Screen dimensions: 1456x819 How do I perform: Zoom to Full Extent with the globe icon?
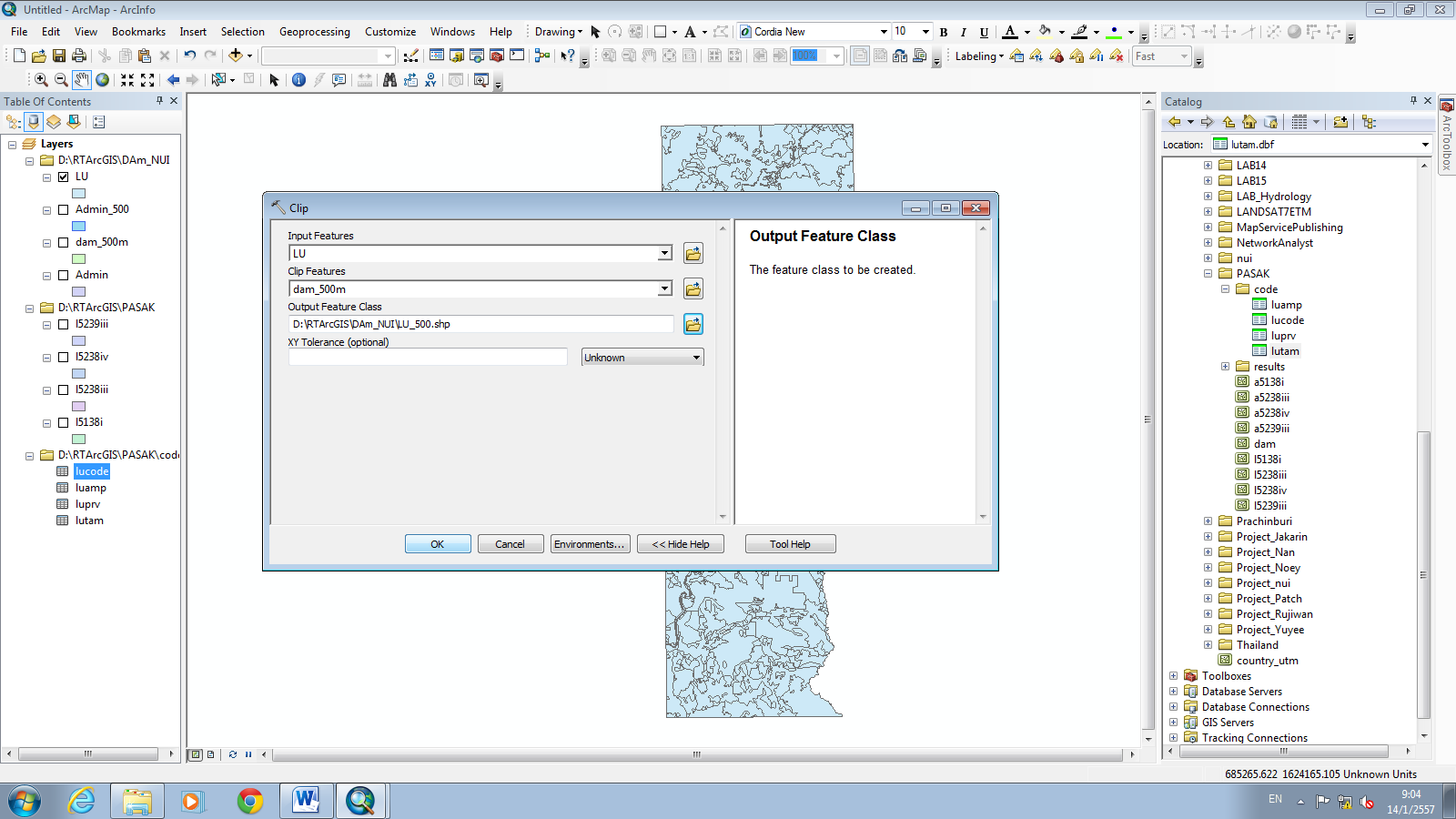[102, 80]
